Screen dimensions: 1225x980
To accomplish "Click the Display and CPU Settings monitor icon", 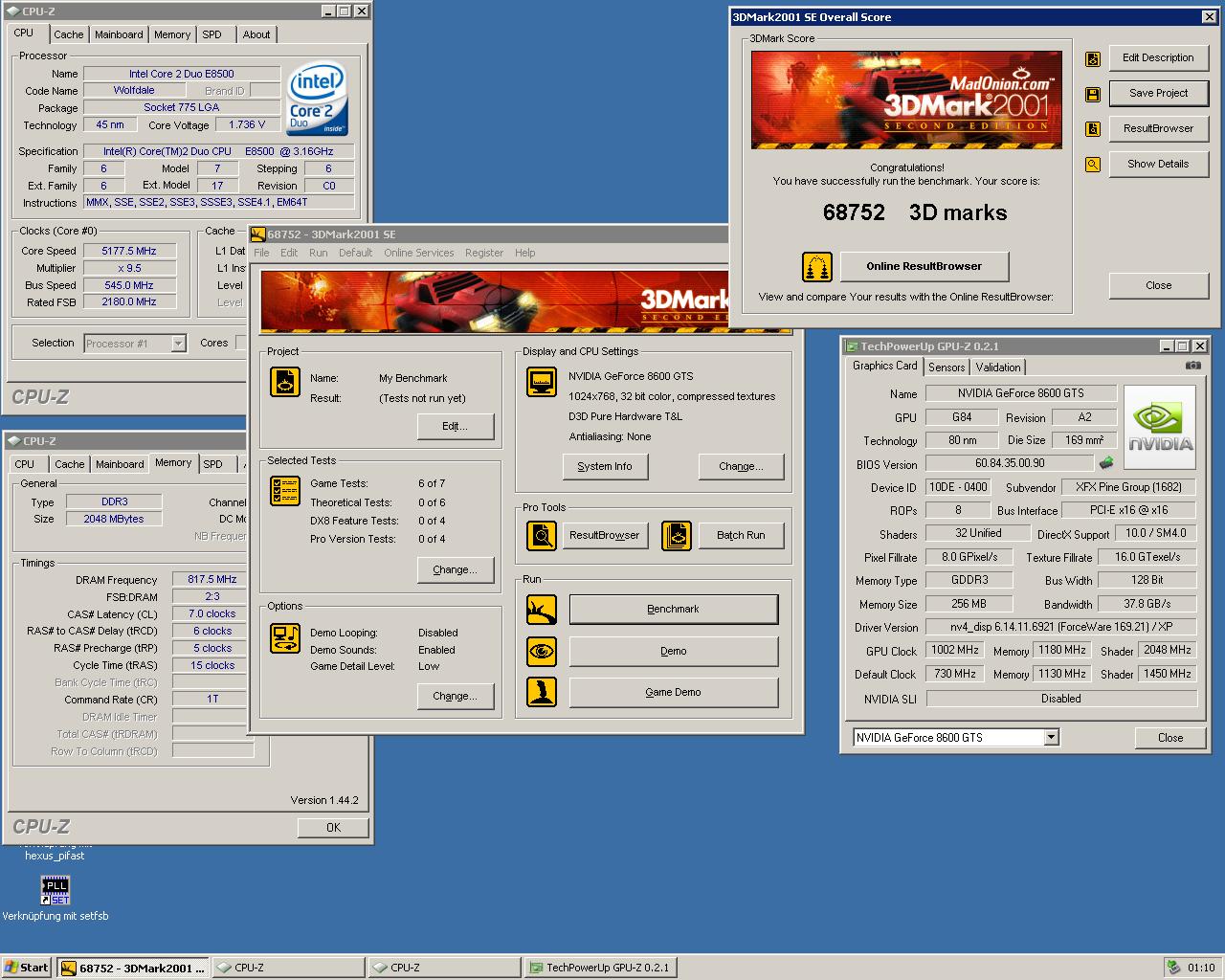I will point(542,382).
